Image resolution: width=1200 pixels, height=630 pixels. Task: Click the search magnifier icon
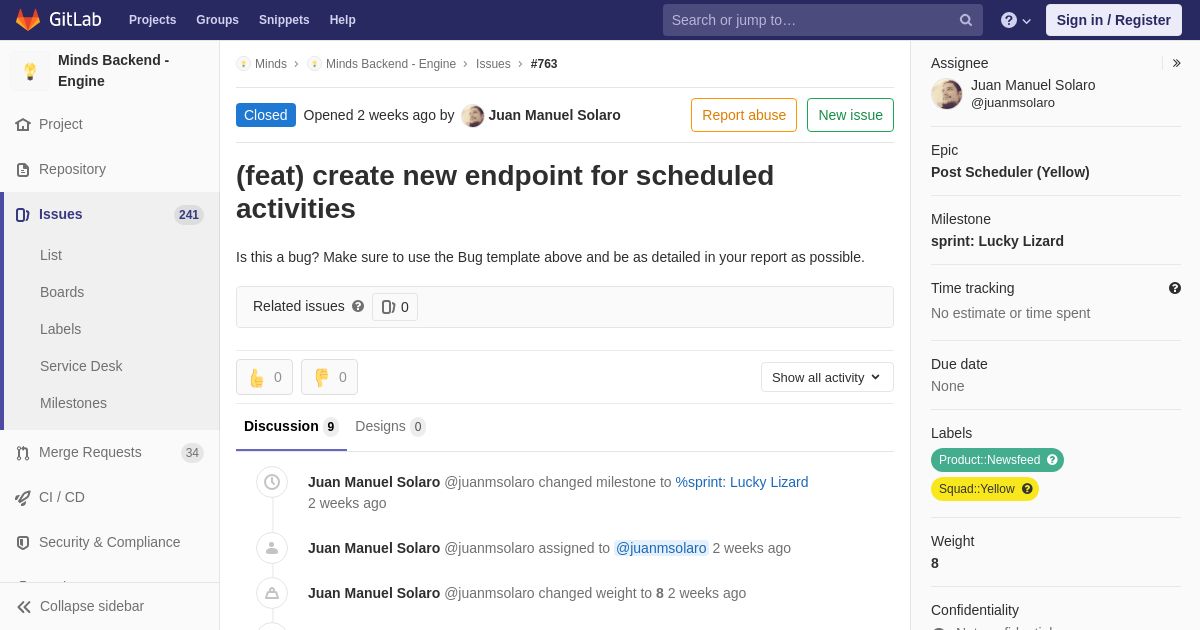pyautogui.click(x=965, y=20)
